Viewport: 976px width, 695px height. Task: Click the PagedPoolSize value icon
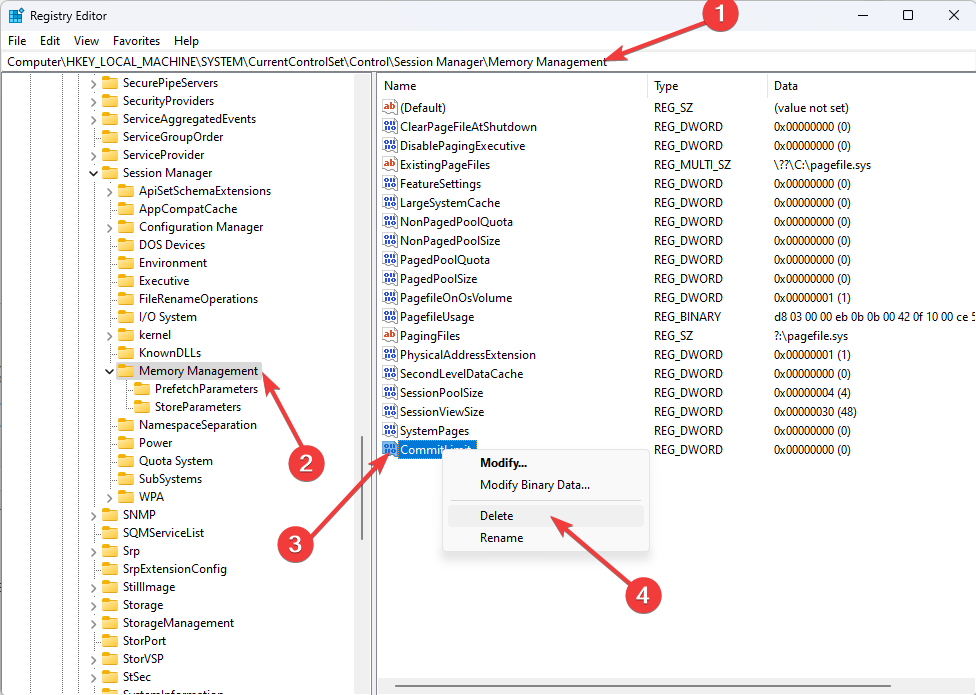tap(390, 278)
